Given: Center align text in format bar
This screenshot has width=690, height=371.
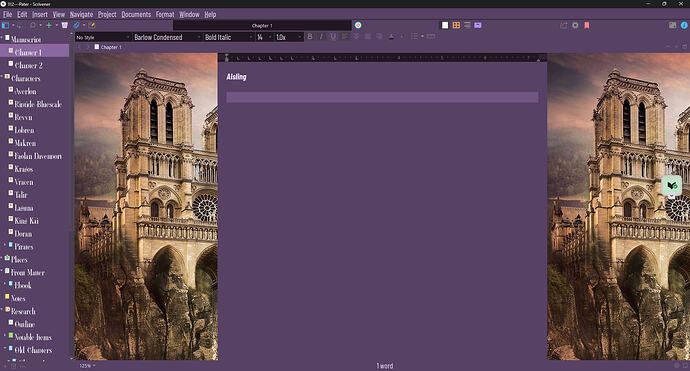Looking at the screenshot, I should click(x=356, y=37).
